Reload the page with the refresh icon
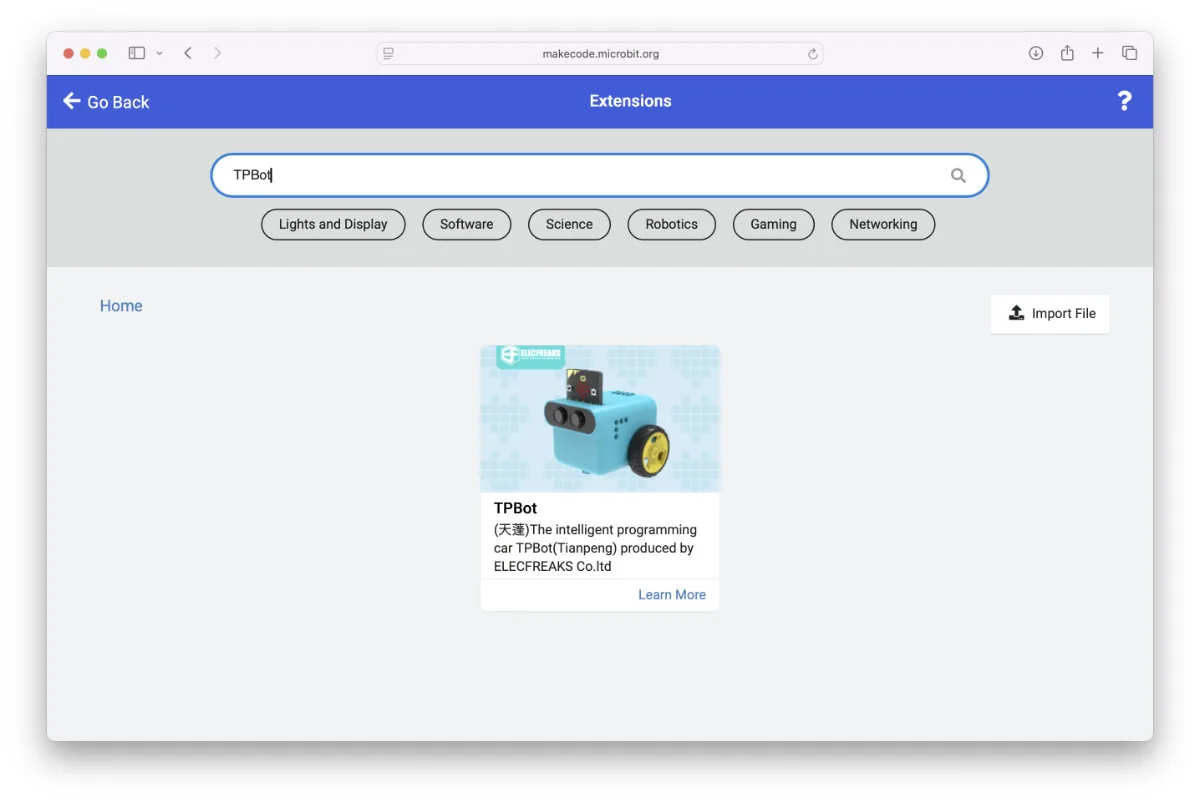This screenshot has height=803, width=1200. 813,54
